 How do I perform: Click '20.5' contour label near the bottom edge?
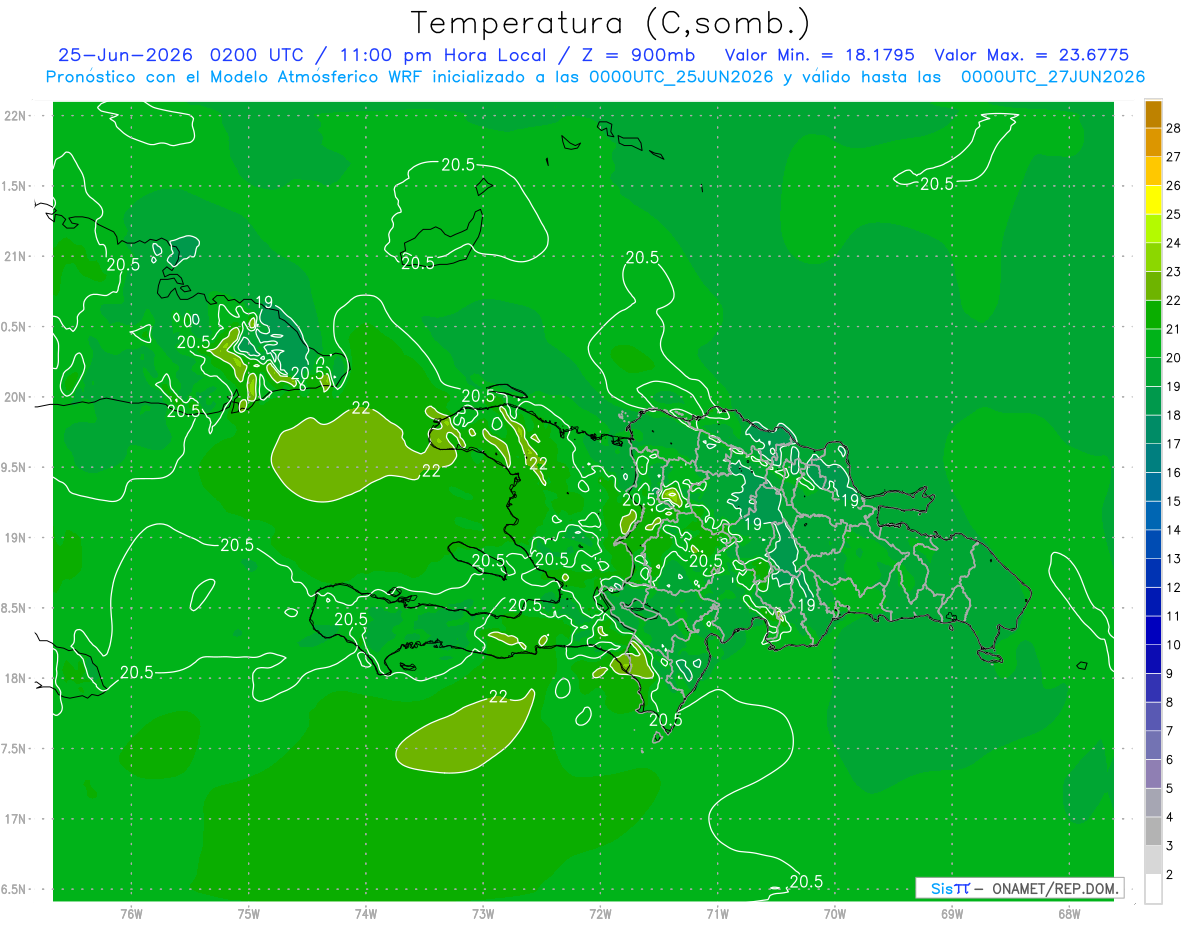tap(805, 881)
